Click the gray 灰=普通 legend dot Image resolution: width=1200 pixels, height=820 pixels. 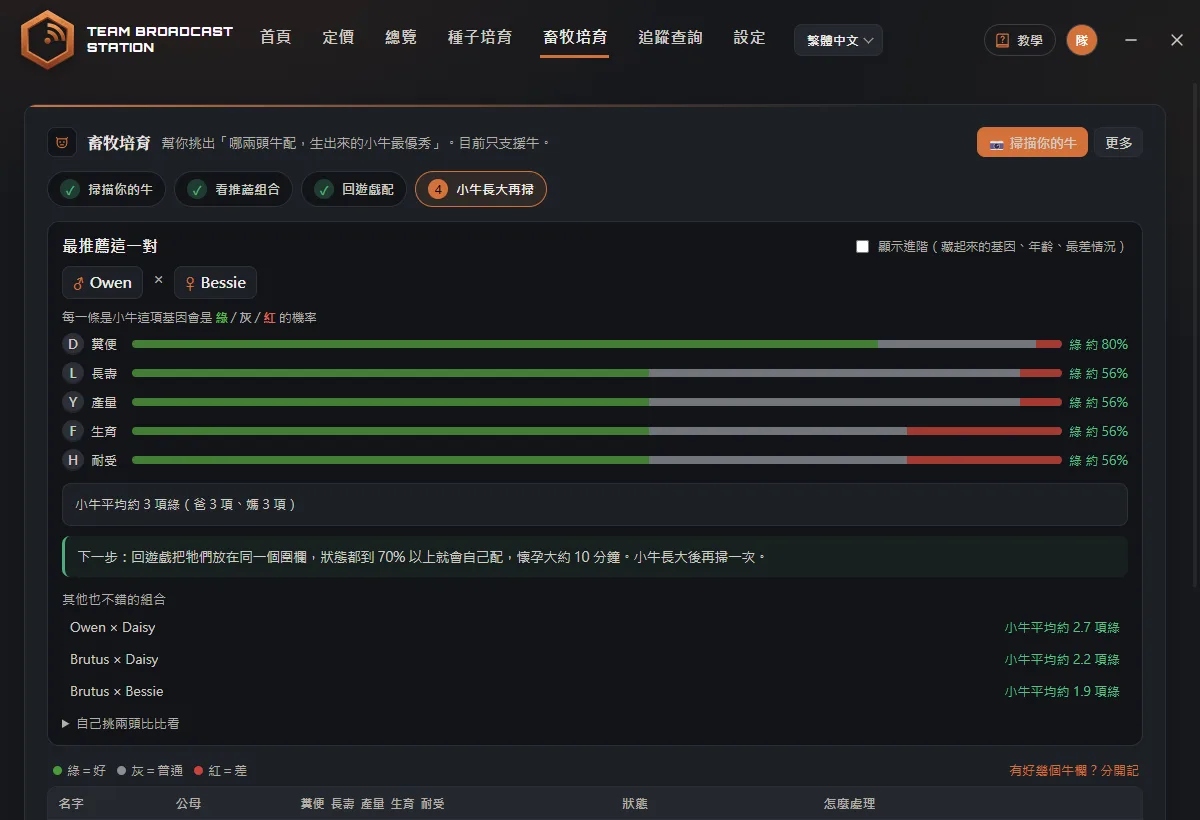(121, 771)
